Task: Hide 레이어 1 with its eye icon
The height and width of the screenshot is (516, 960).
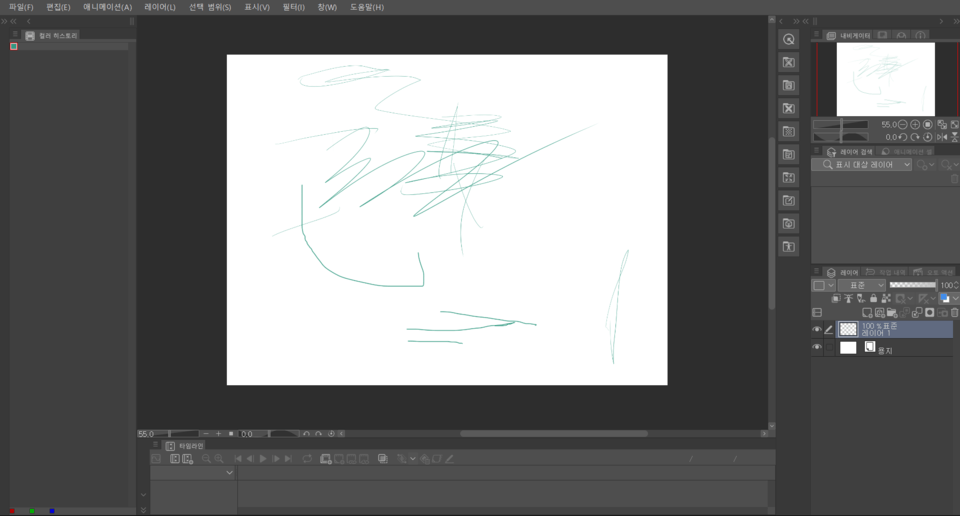Action: pyautogui.click(x=817, y=329)
